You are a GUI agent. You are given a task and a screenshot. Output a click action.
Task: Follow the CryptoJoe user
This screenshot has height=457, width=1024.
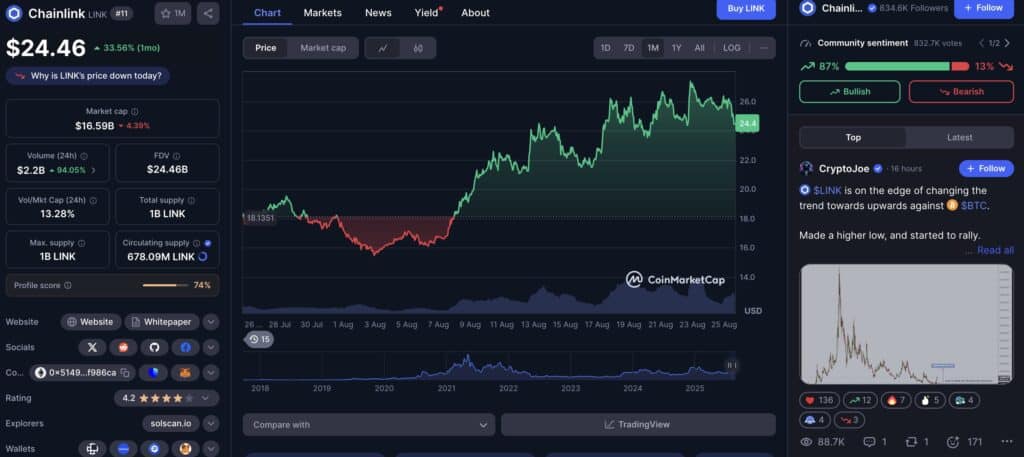pyautogui.click(x=986, y=168)
